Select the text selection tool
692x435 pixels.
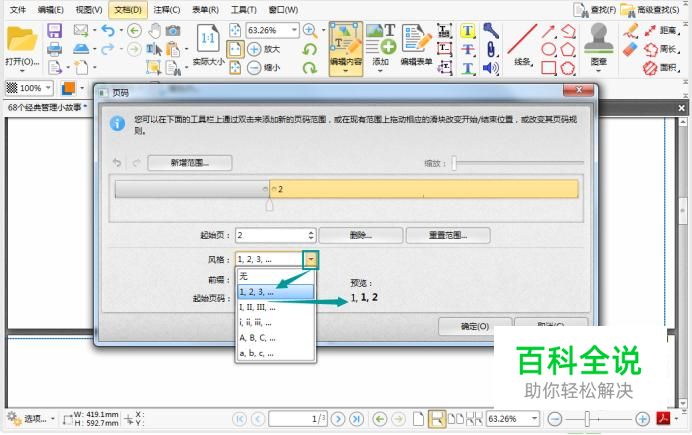tap(154, 49)
